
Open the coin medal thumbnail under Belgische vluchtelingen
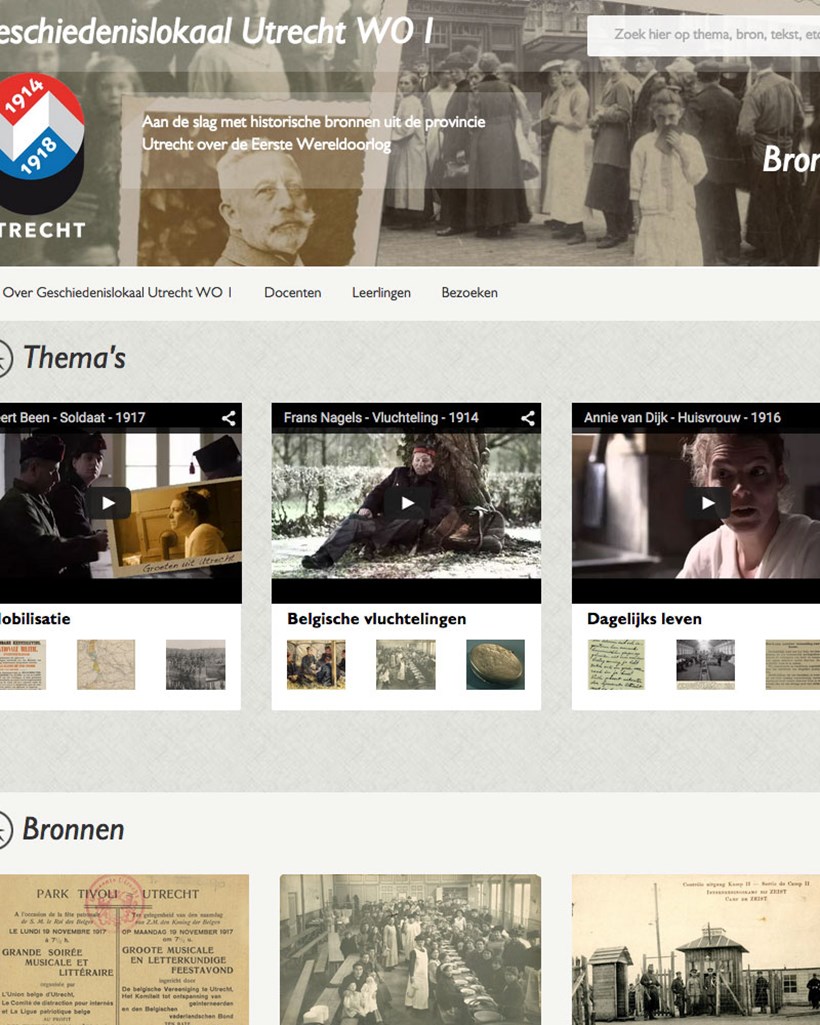tap(495, 664)
